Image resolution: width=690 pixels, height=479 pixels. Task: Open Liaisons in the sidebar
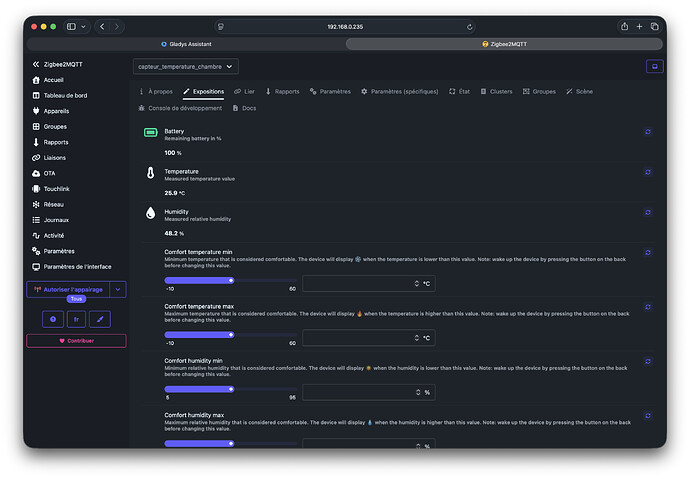[x=49, y=157]
